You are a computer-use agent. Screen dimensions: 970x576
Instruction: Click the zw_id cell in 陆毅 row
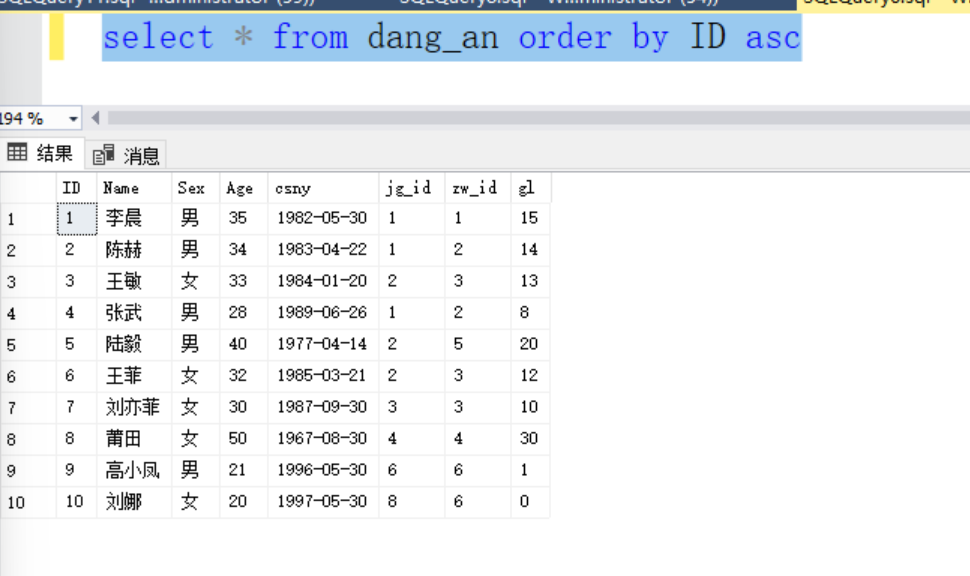[x=478, y=345]
